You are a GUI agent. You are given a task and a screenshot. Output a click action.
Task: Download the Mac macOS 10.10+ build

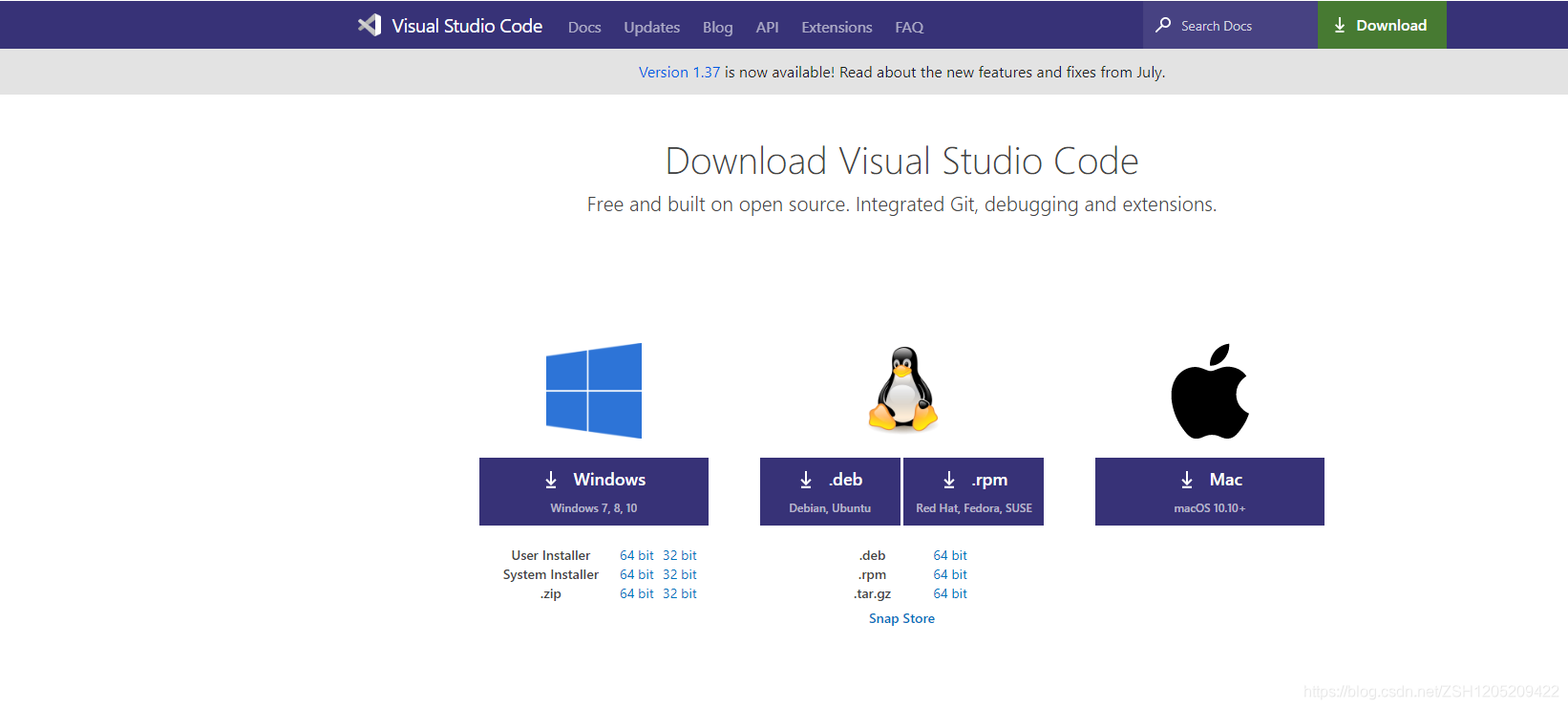pyautogui.click(x=1210, y=491)
